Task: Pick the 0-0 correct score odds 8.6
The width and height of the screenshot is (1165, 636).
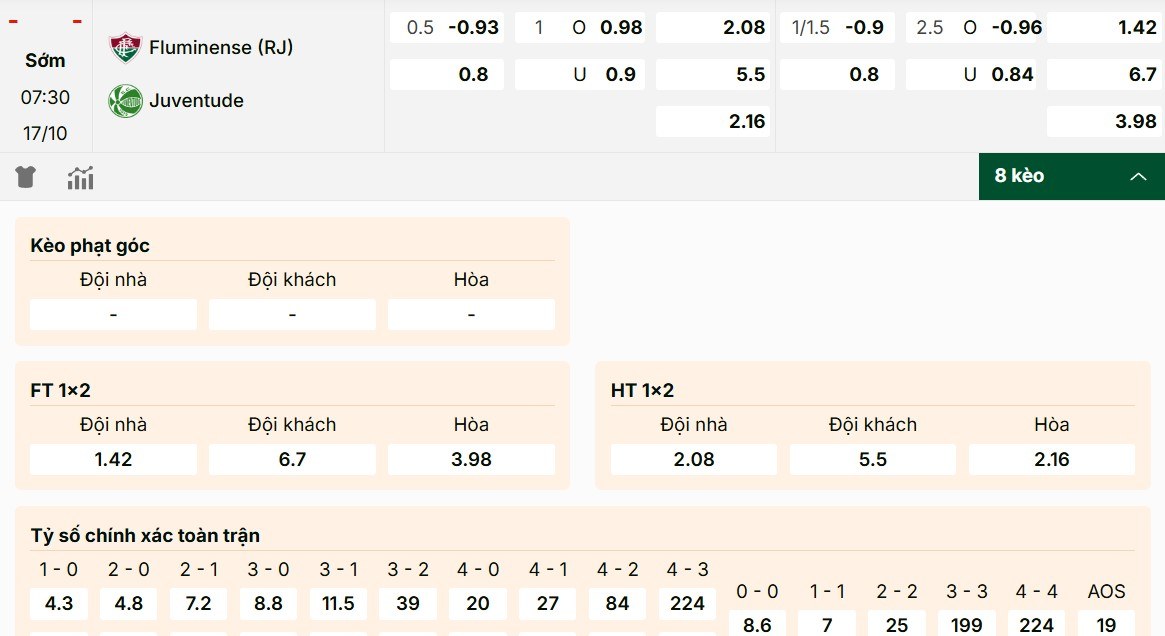Action: click(x=757, y=625)
